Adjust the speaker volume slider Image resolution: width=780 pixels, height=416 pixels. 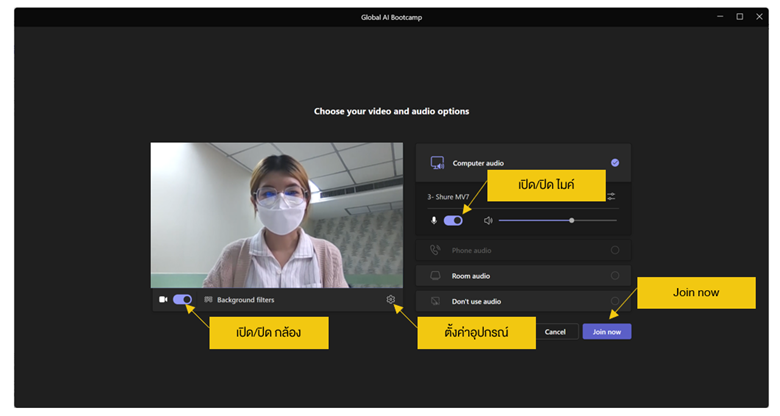pos(571,220)
